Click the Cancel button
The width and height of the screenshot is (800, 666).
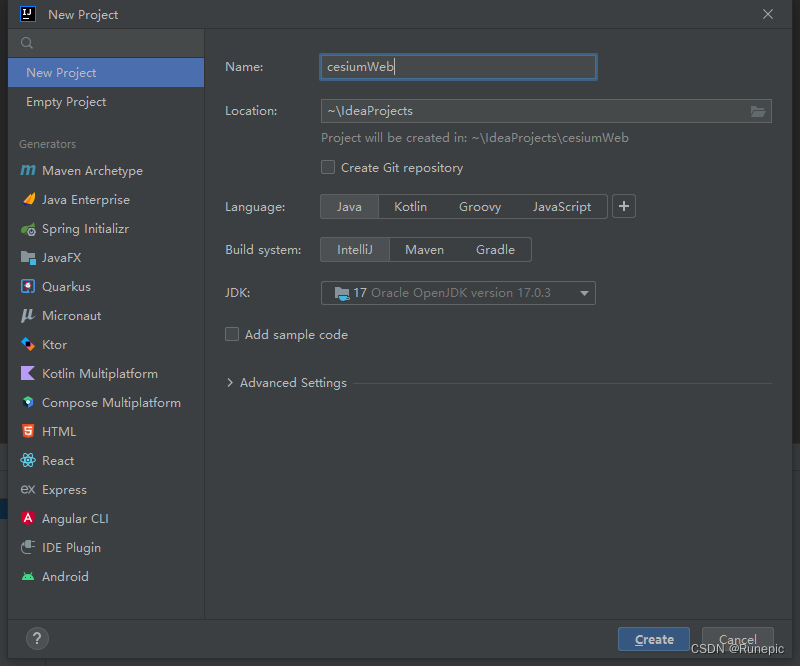pos(738,639)
